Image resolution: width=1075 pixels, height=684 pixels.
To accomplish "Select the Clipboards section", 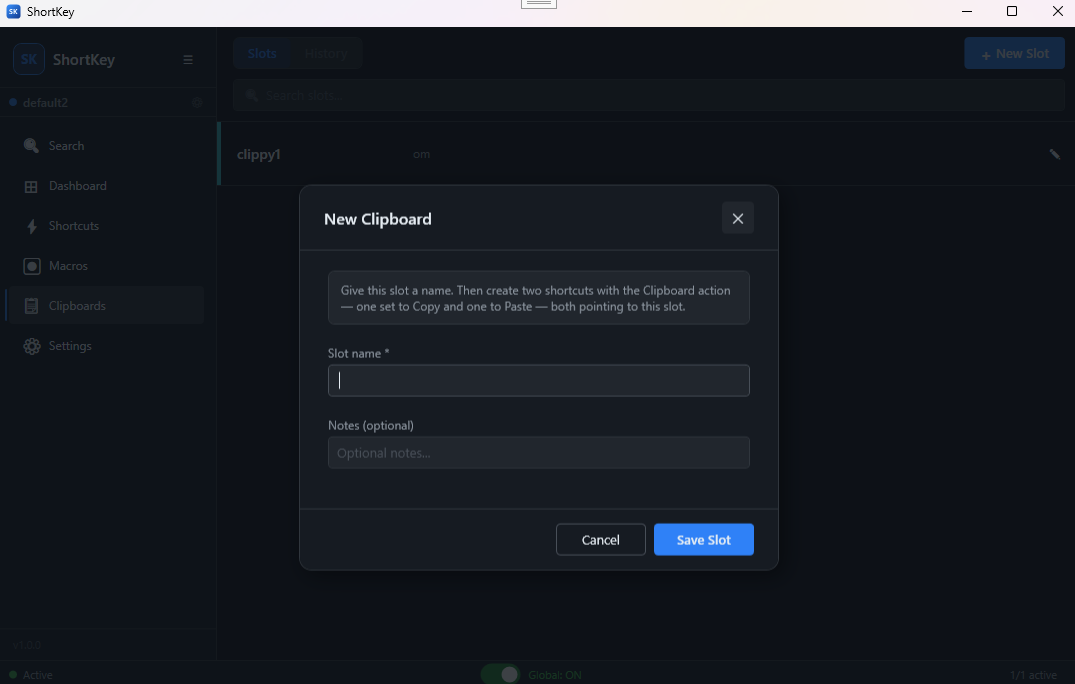I will point(79,305).
